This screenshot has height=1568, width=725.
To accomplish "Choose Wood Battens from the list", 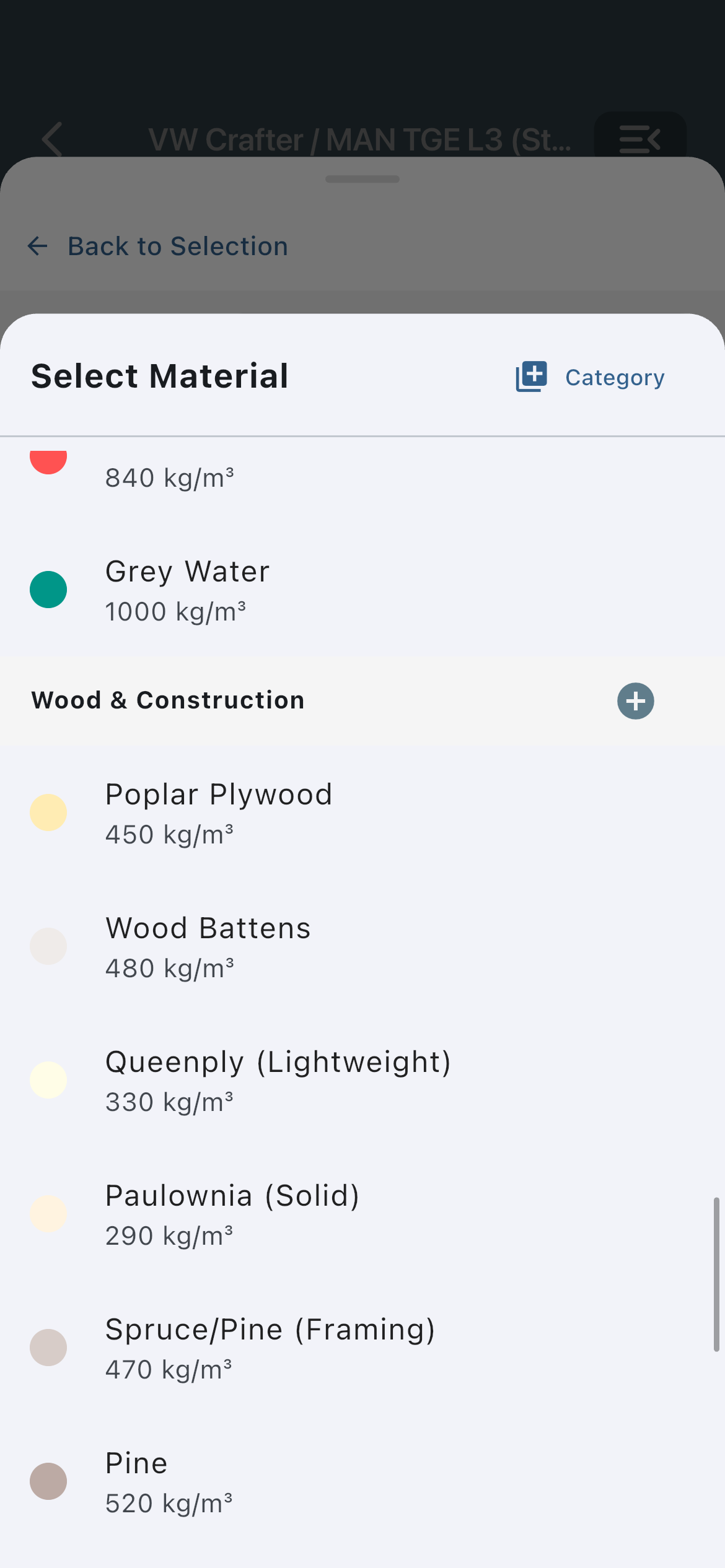I will tap(362, 947).
